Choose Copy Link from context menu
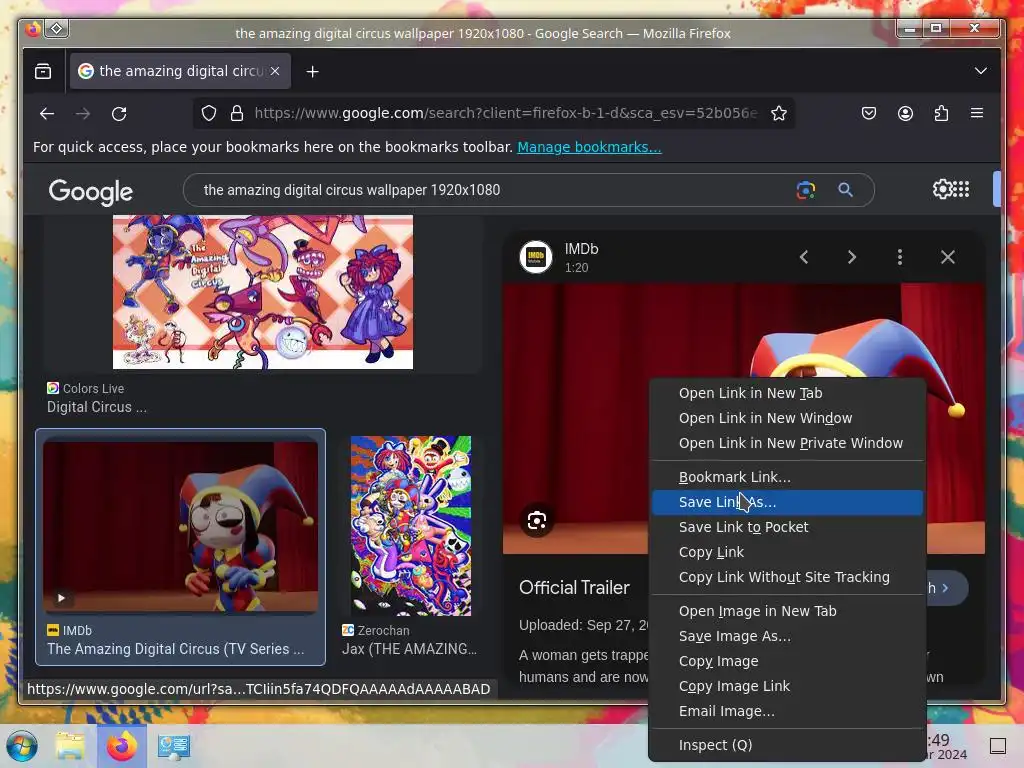 (788, 552)
